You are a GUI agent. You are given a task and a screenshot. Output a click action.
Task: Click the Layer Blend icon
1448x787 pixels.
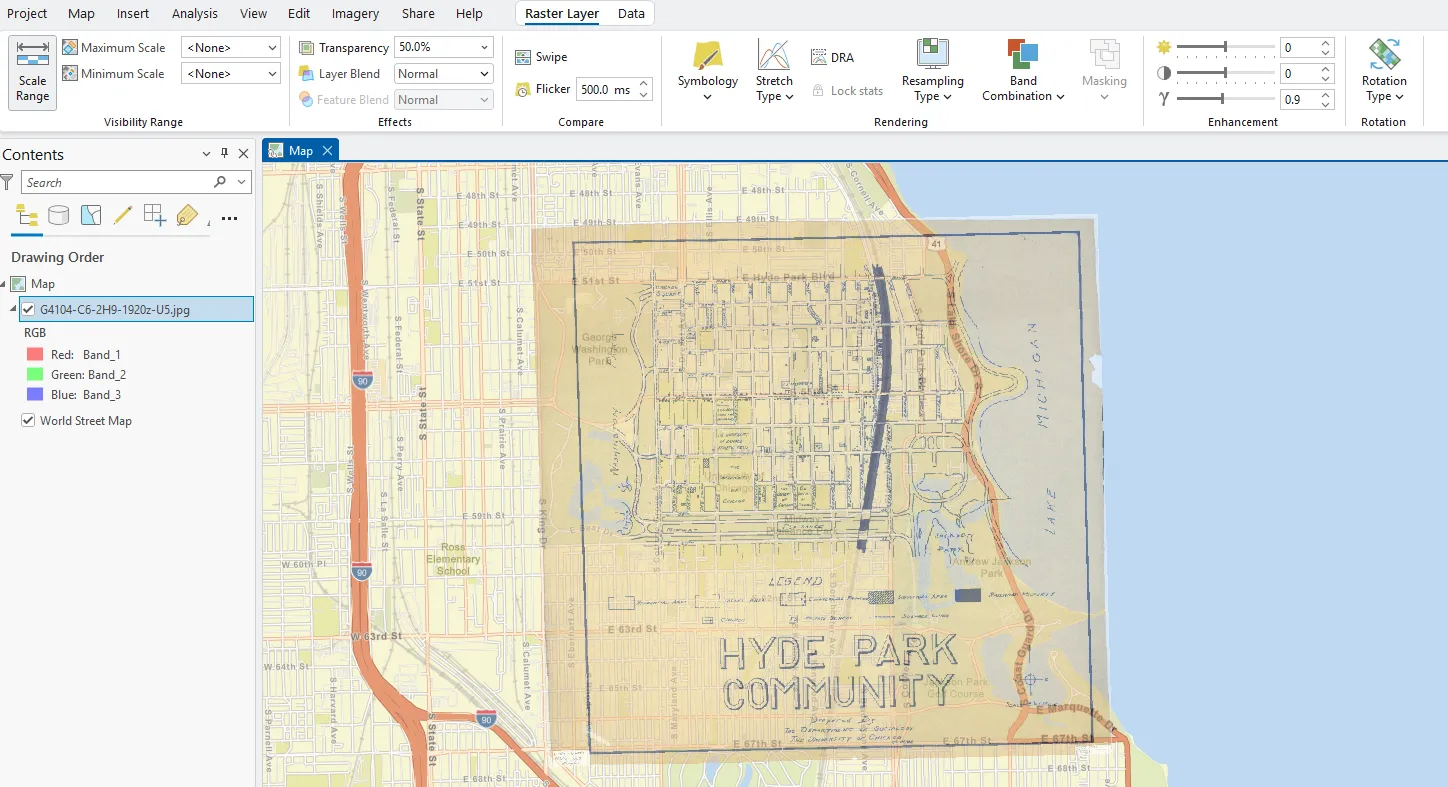coord(307,73)
